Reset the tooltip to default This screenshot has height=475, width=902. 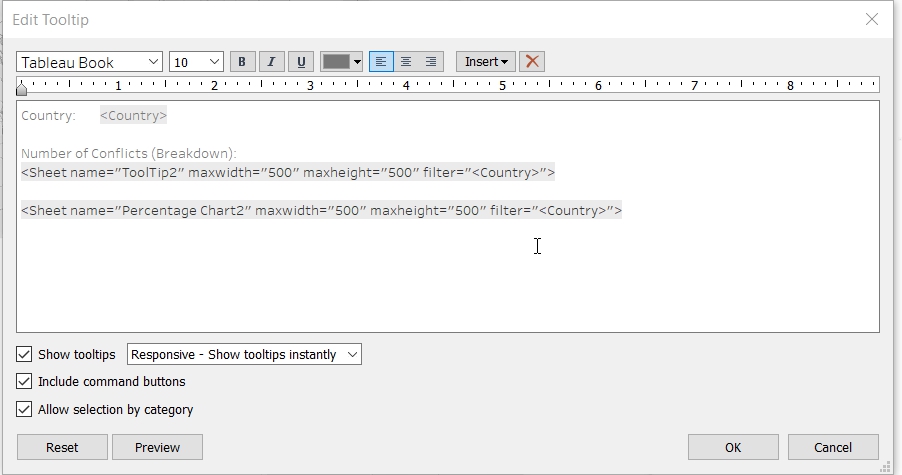point(62,447)
